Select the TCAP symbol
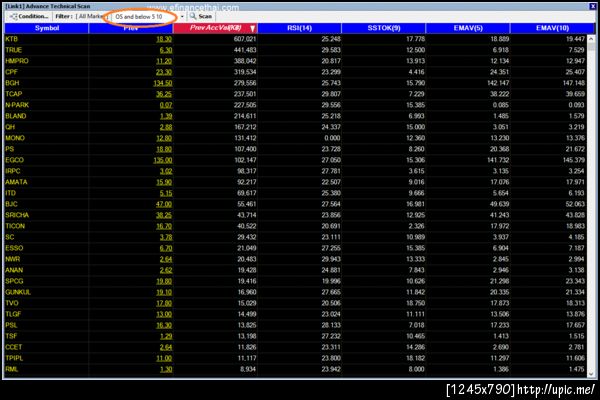The image size is (600, 400). coord(13,94)
